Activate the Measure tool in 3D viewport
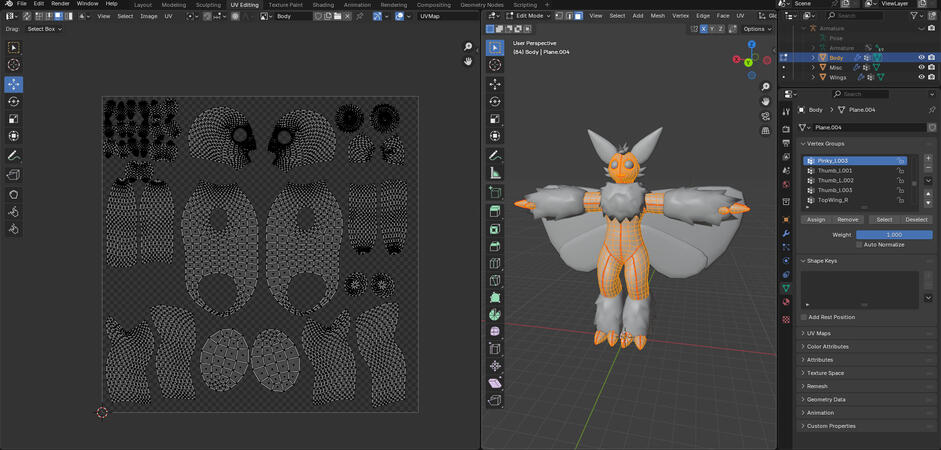 (x=495, y=173)
